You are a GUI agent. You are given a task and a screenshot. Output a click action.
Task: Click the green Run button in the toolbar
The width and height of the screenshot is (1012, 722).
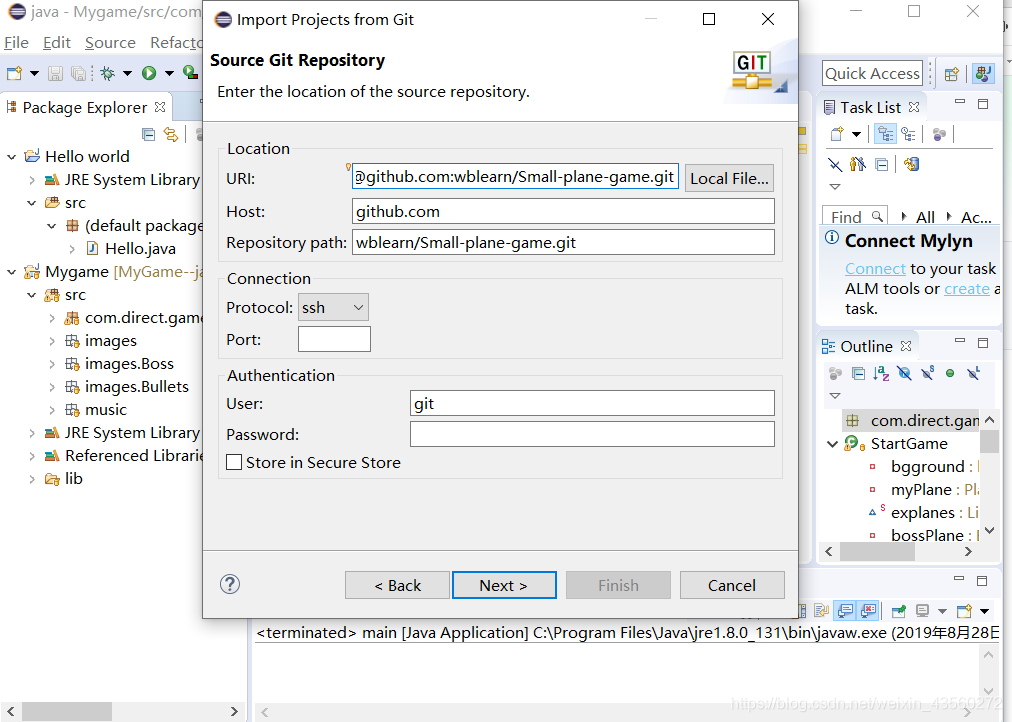[149, 74]
